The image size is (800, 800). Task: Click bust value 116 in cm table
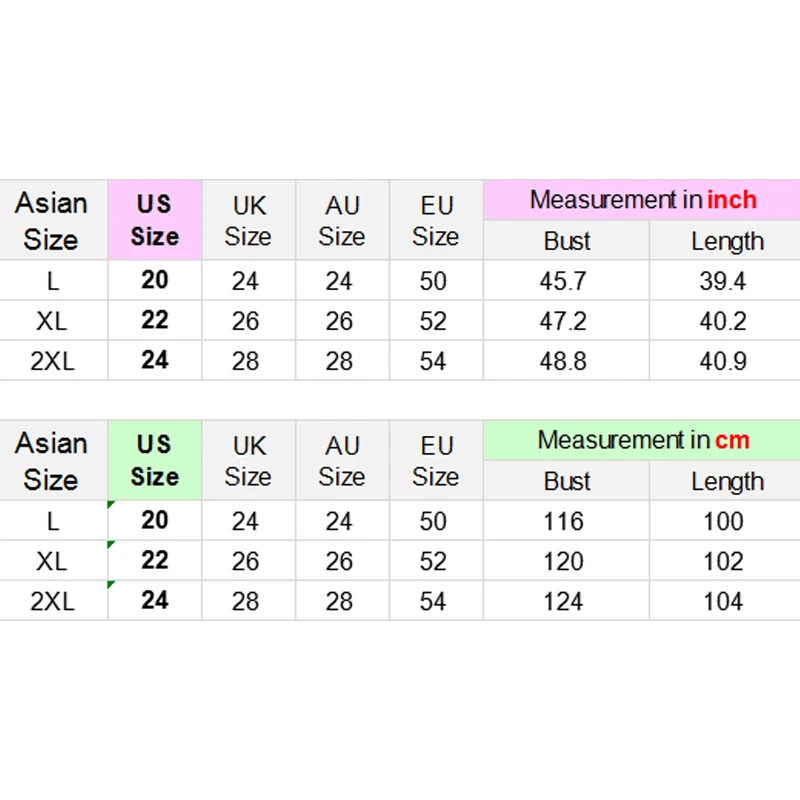[563, 521]
